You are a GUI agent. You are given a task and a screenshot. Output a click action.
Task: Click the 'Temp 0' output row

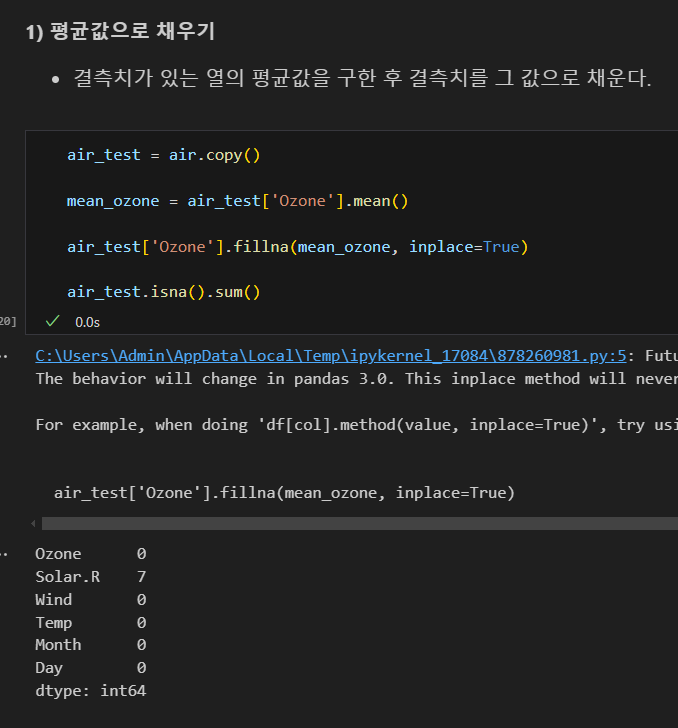click(x=91, y=623)
